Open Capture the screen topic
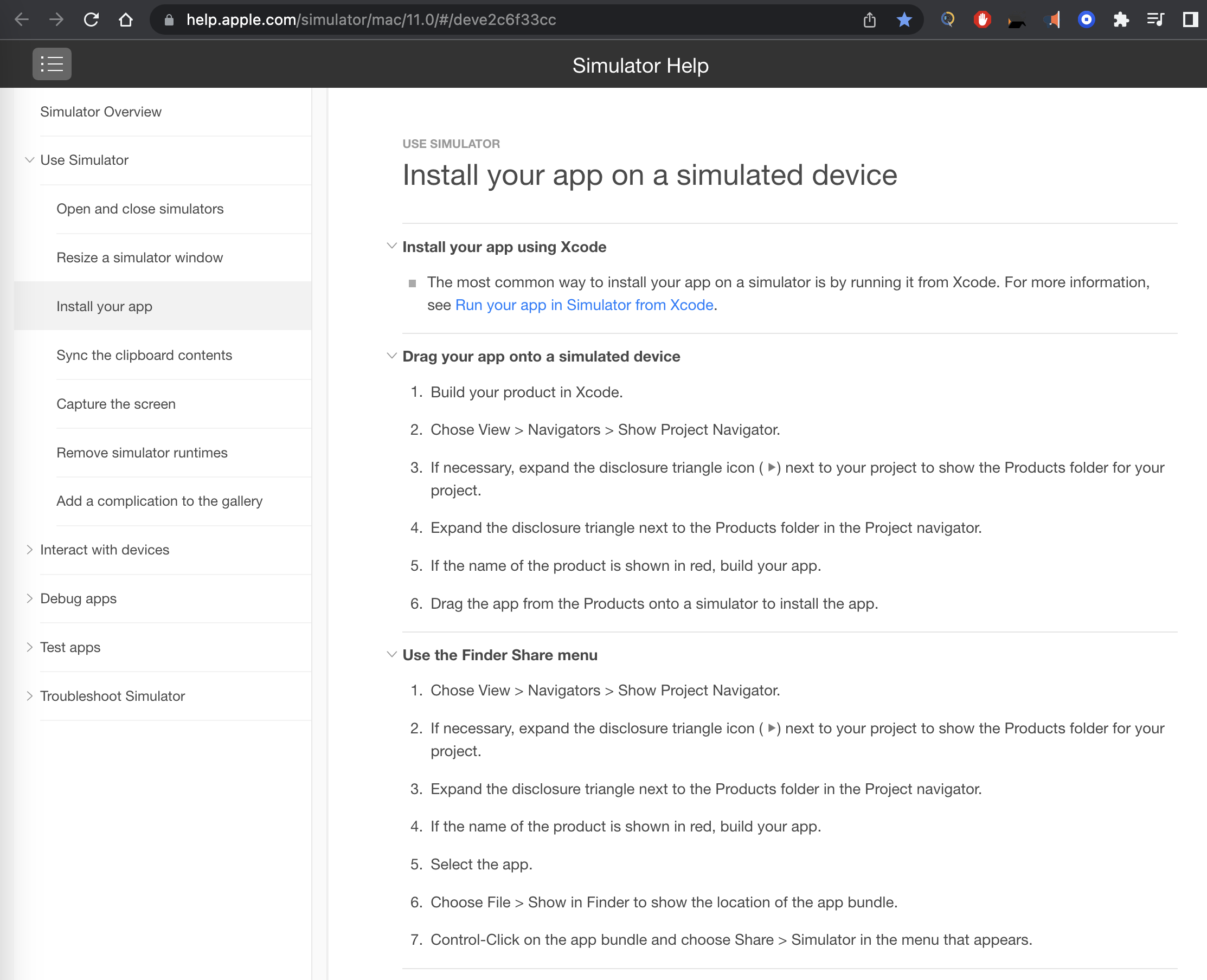1207x980 pixels. 116,404
